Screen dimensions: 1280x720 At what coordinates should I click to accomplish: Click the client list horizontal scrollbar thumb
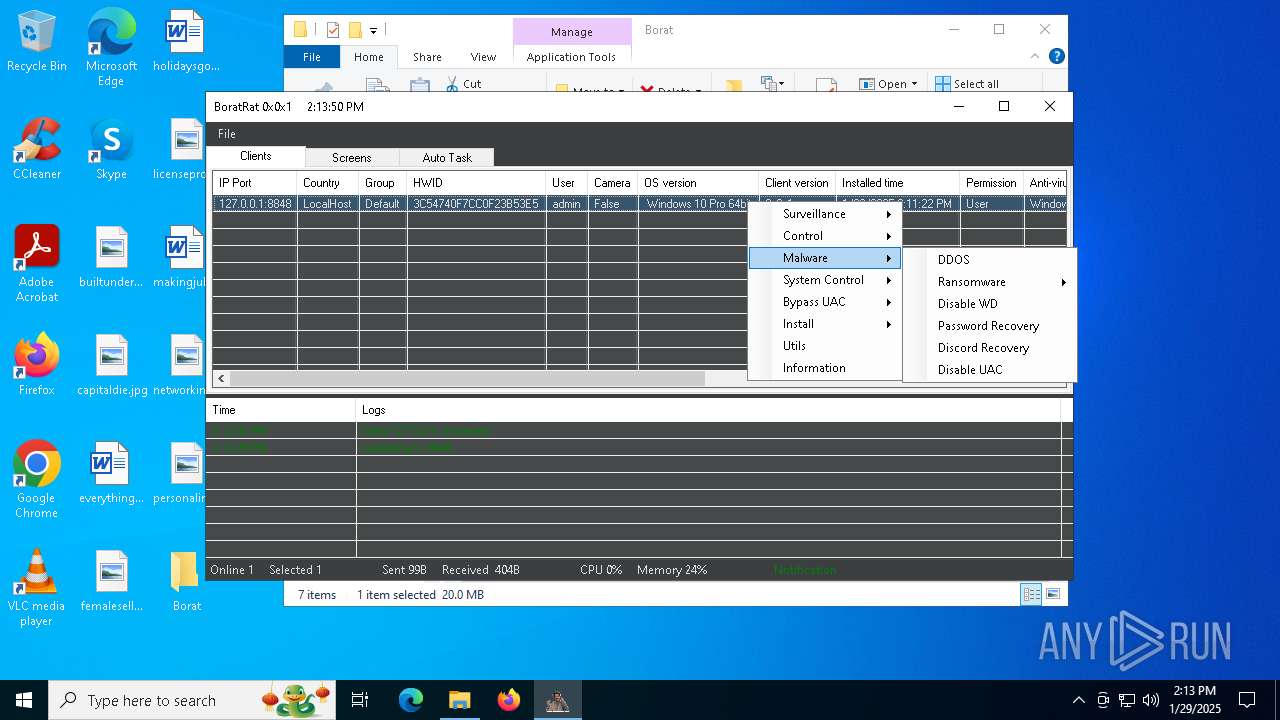[467, 379]
